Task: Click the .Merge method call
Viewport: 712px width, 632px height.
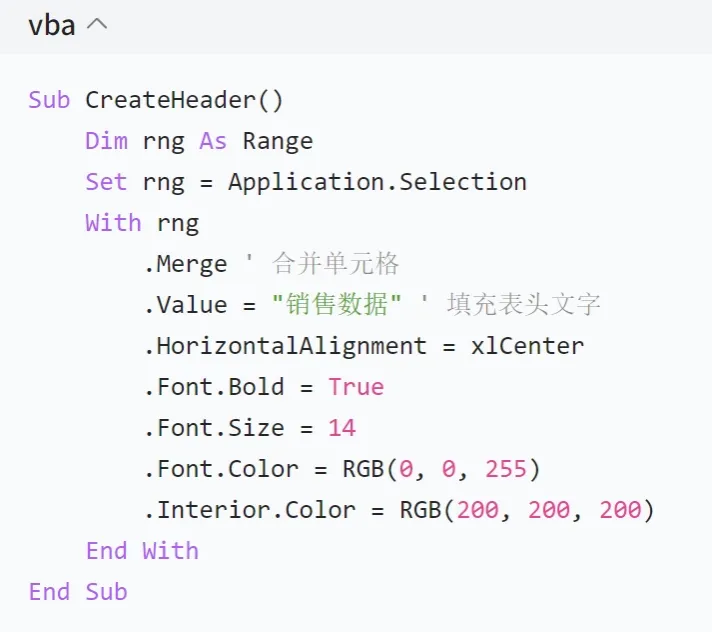Action: 185,264
